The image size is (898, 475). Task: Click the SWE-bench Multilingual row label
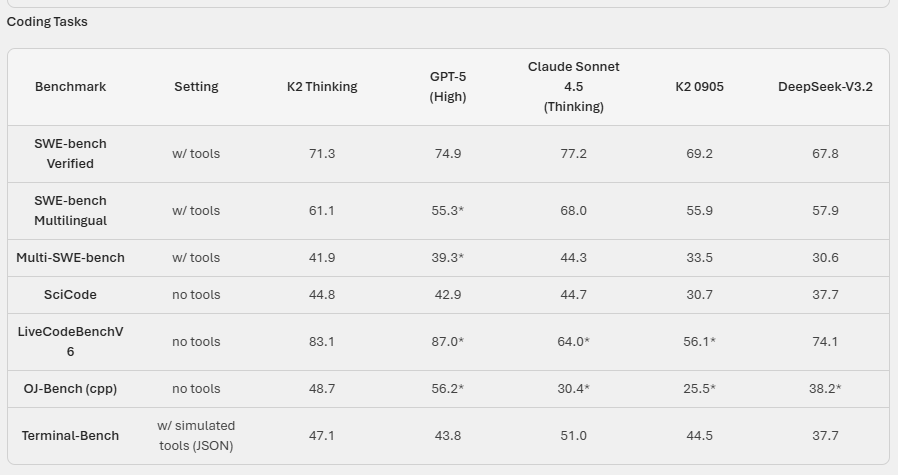[70, 211]
